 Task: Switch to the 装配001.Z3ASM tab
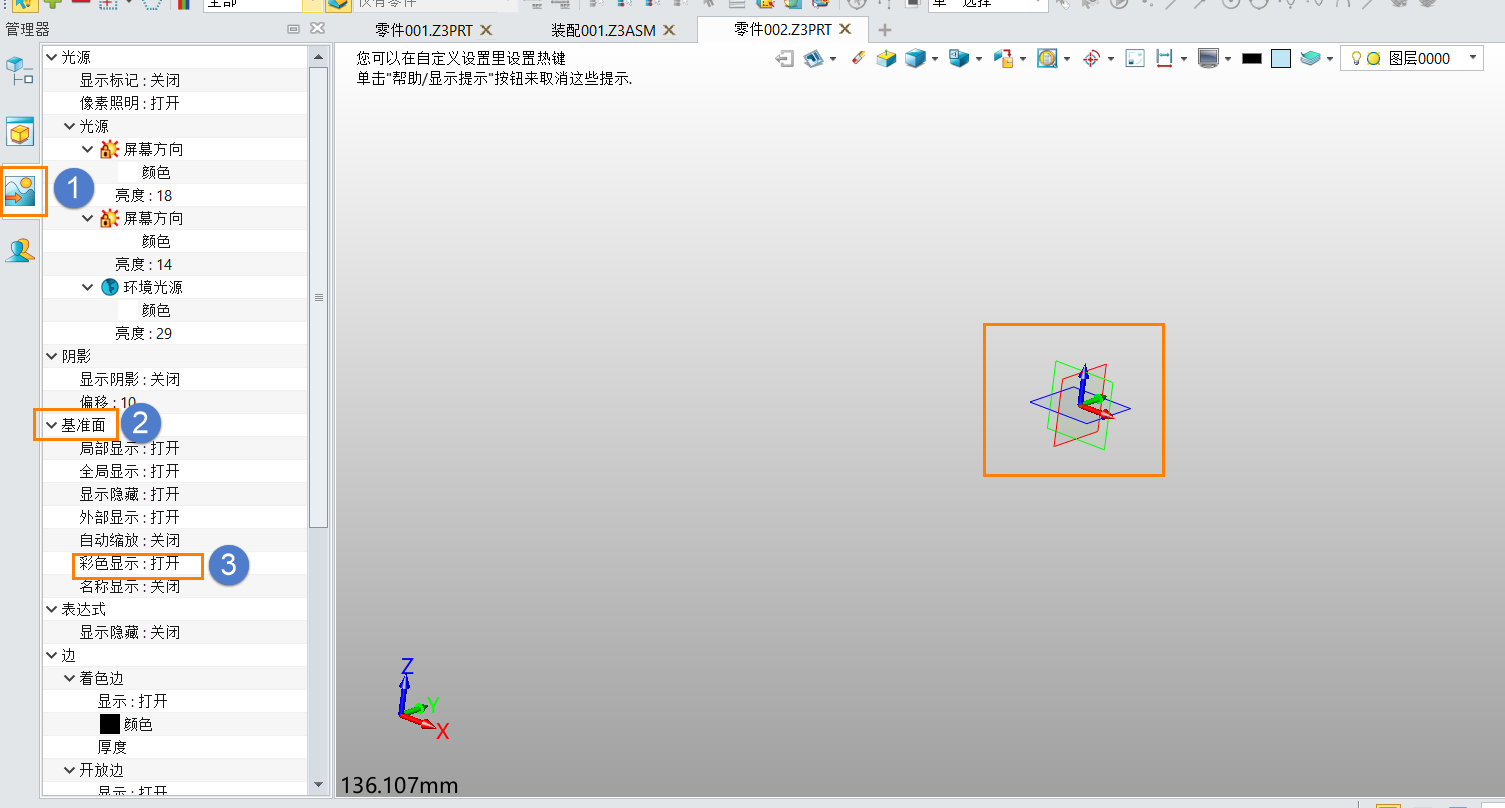coord(604,30)
